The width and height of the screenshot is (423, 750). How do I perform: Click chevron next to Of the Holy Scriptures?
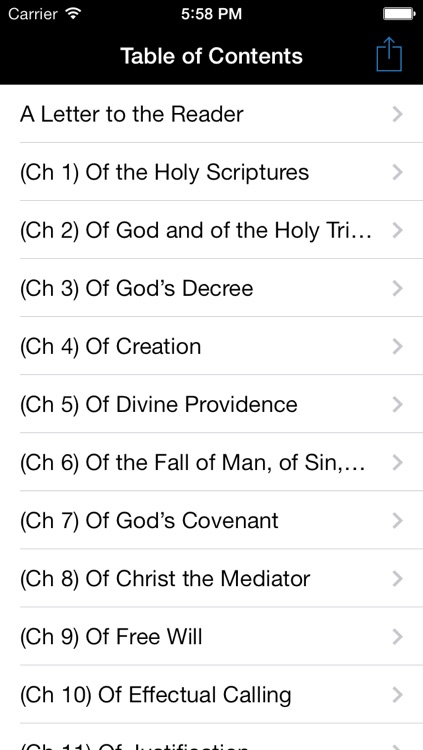point(397,172)
